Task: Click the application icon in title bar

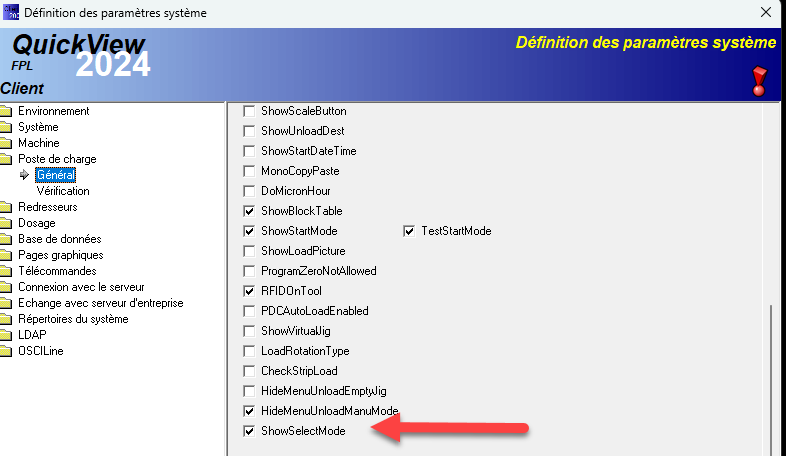Action: point(11,12)
